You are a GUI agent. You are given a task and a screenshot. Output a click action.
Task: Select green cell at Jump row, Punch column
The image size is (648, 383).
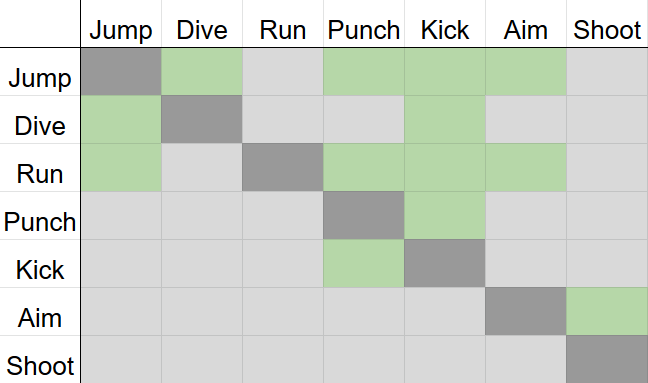[364, 72]
